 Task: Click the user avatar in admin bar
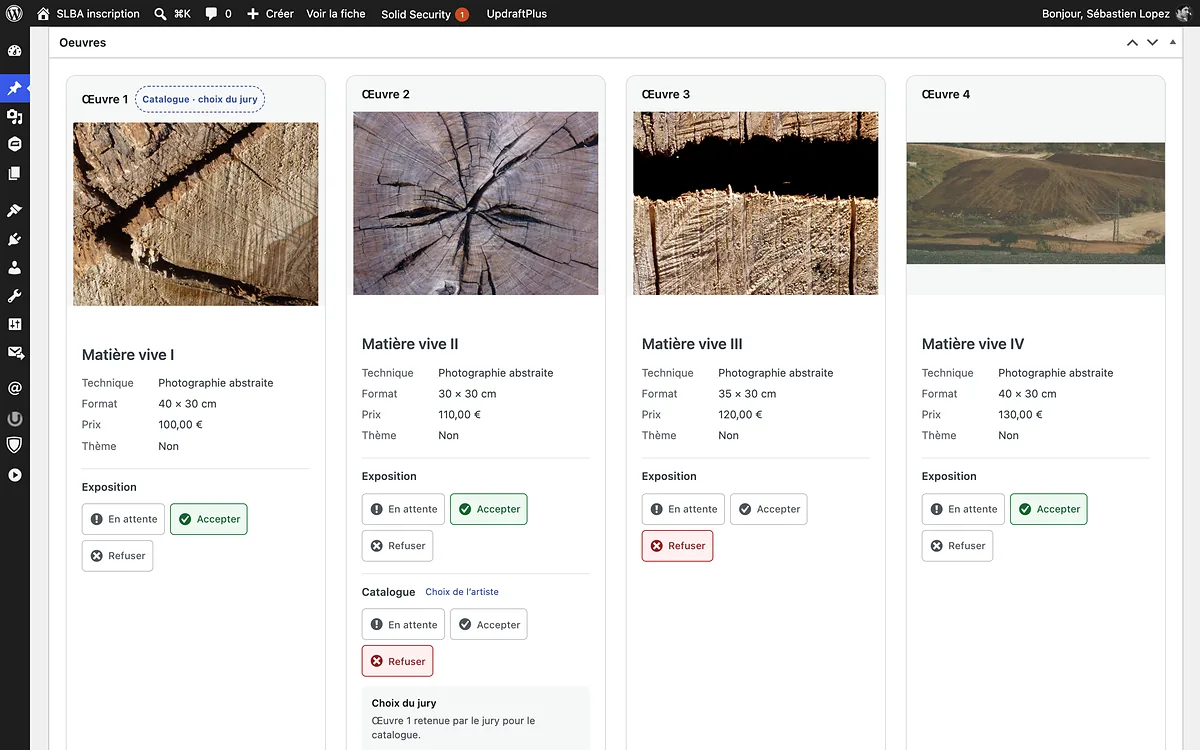point(1184,14)
